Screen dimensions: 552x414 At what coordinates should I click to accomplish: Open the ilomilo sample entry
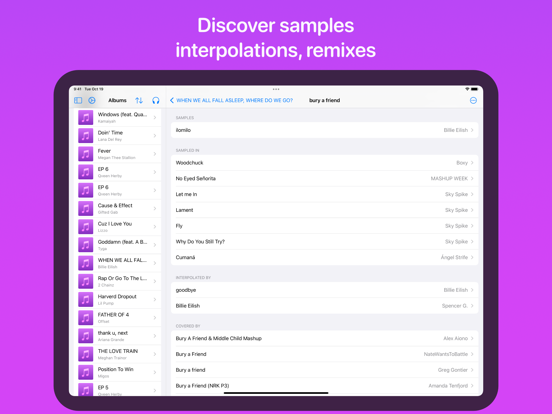coord(324,130)
